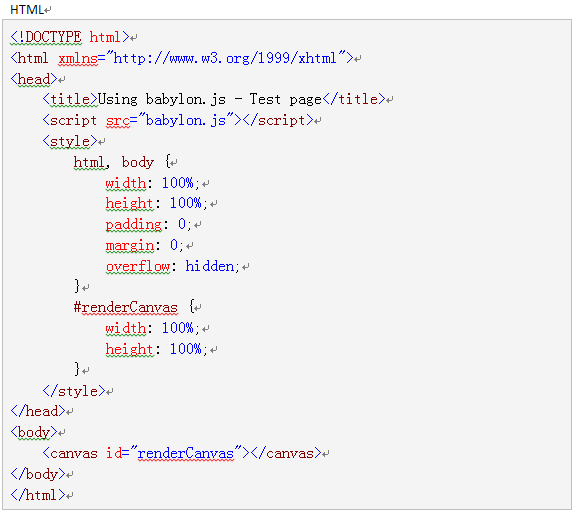This screenshot has height=514, width=581.
Task: Click the xmlns attribute in the html tag
Action: (78, 58)
